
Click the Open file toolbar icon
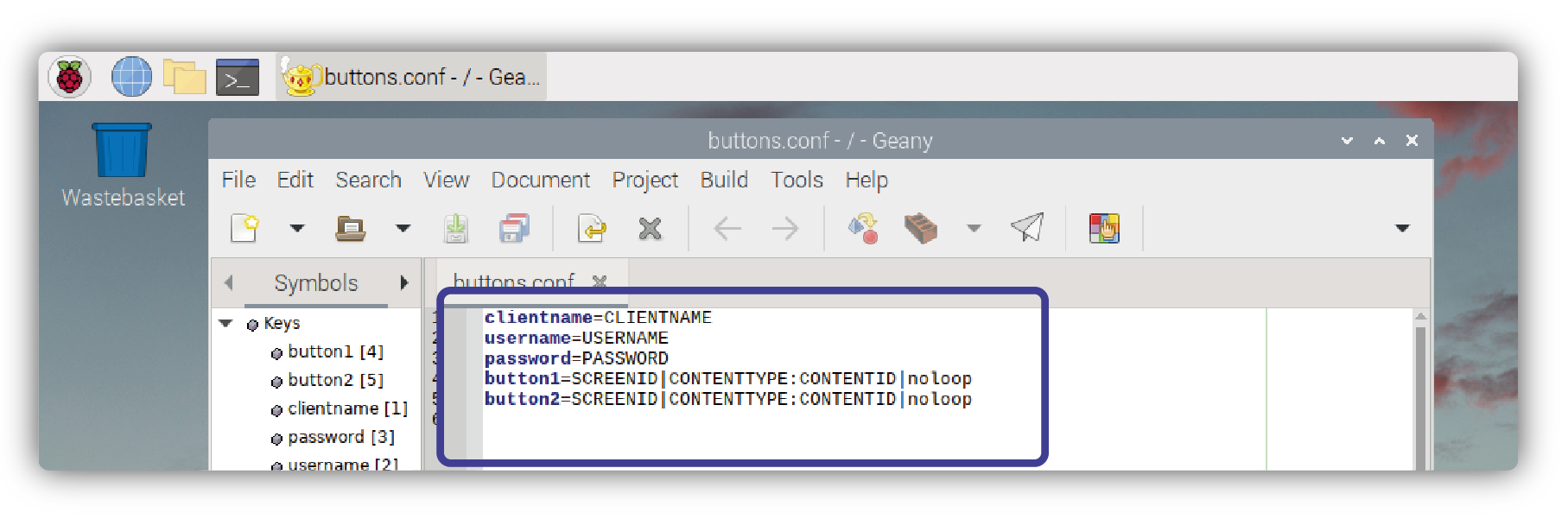tap(350, 228)
